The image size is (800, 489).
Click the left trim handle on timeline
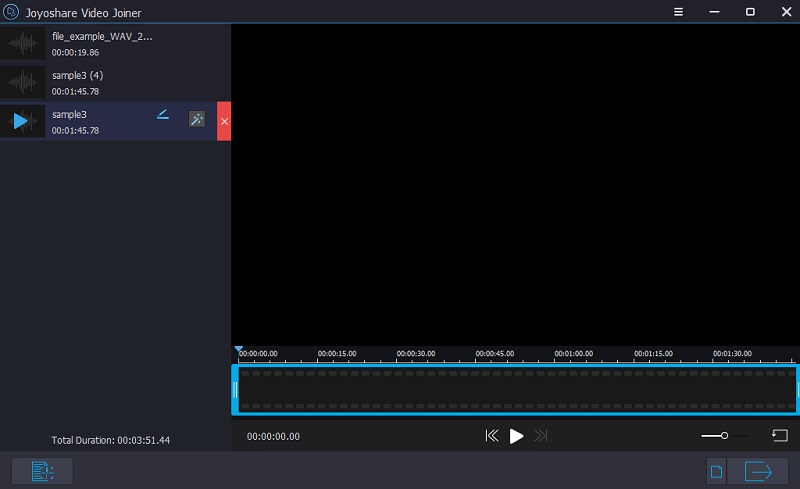[x=236, y=389]
